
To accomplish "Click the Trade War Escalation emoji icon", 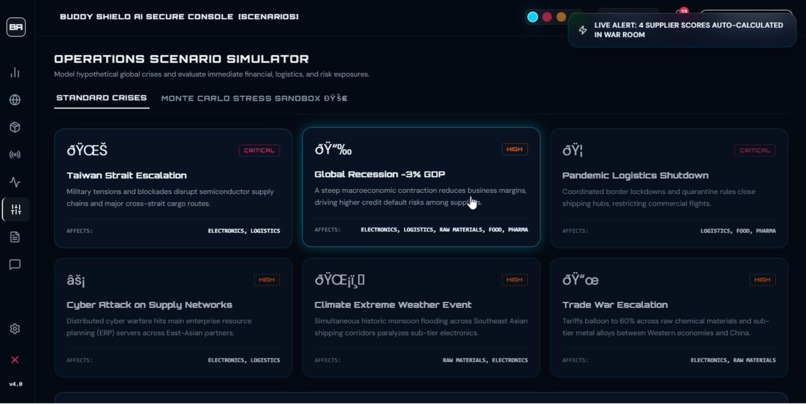I will 580,280.
